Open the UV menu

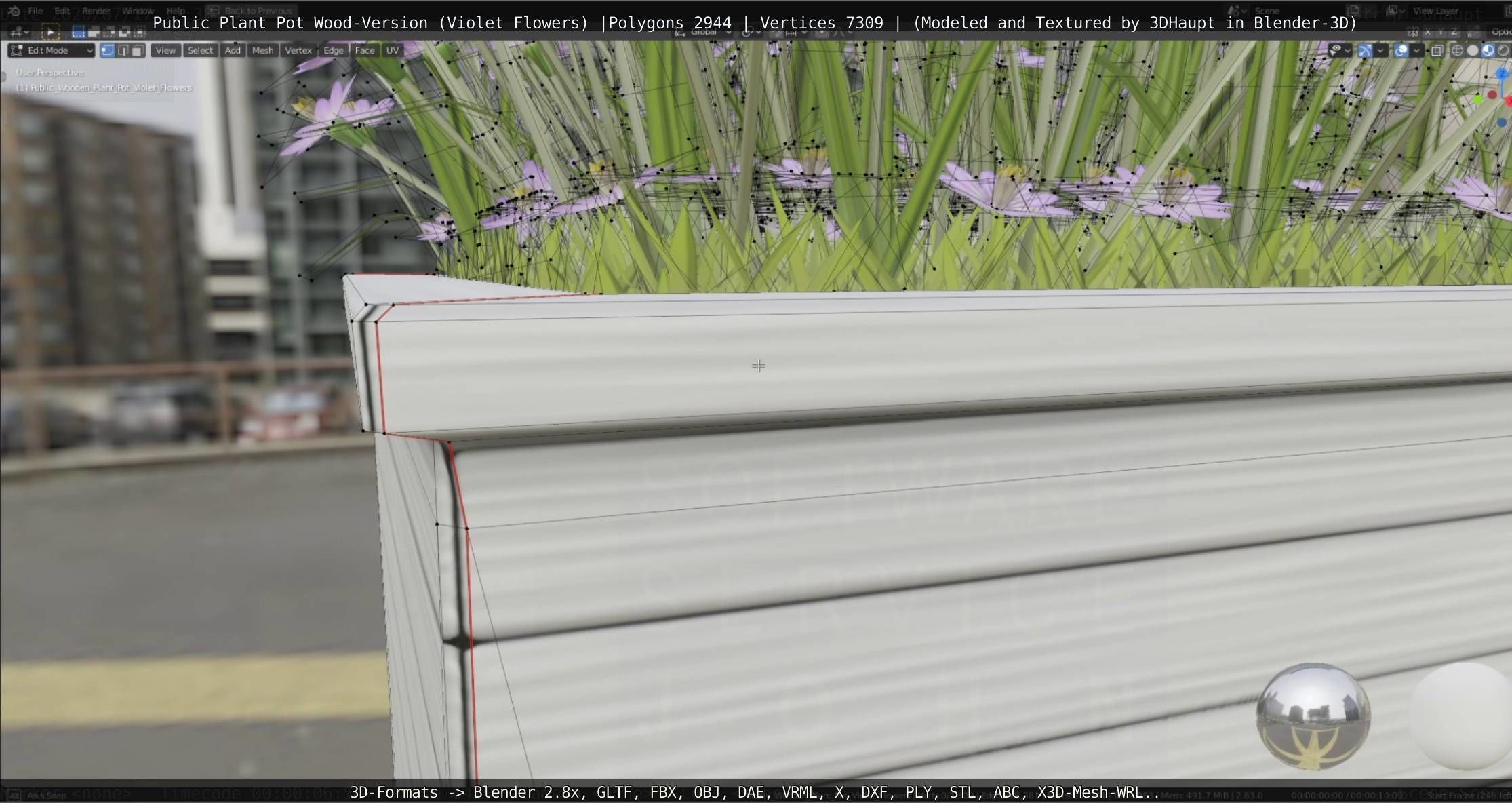pos(393,50)
